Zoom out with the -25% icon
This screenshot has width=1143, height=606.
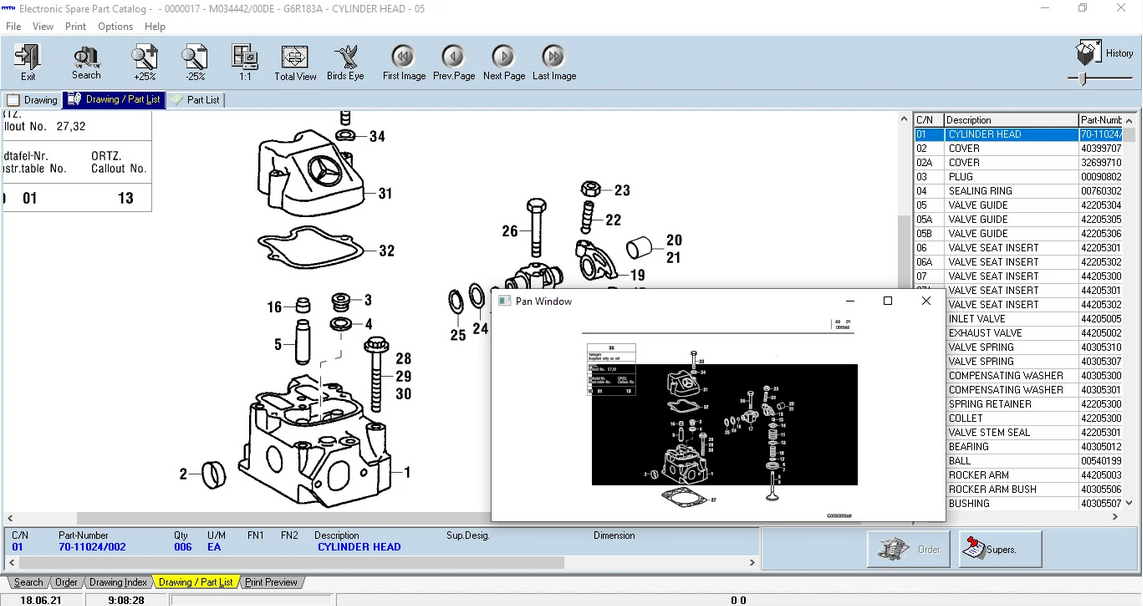tap(195, 61)
